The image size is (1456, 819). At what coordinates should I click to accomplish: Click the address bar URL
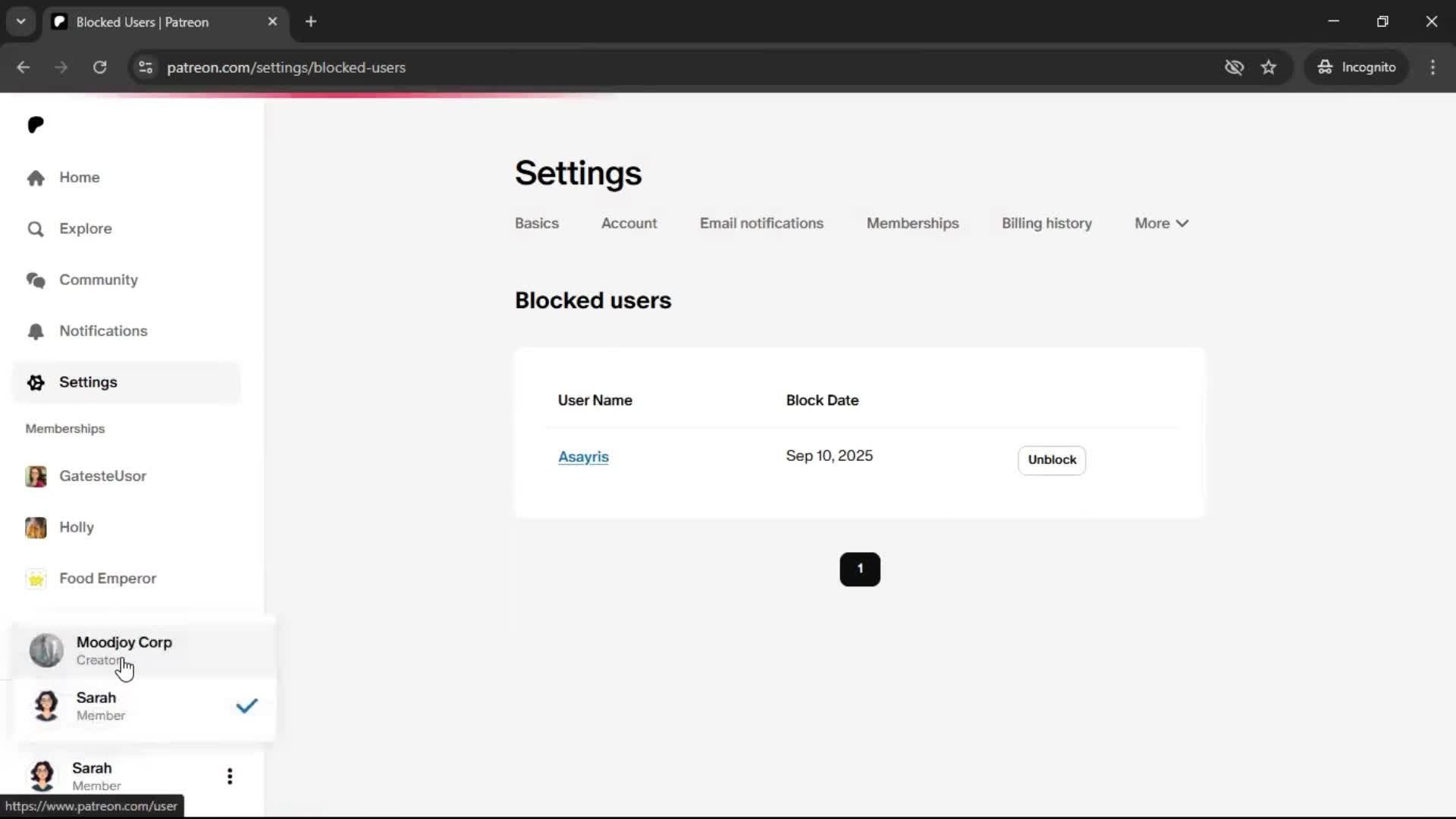[x=286, y=67]
